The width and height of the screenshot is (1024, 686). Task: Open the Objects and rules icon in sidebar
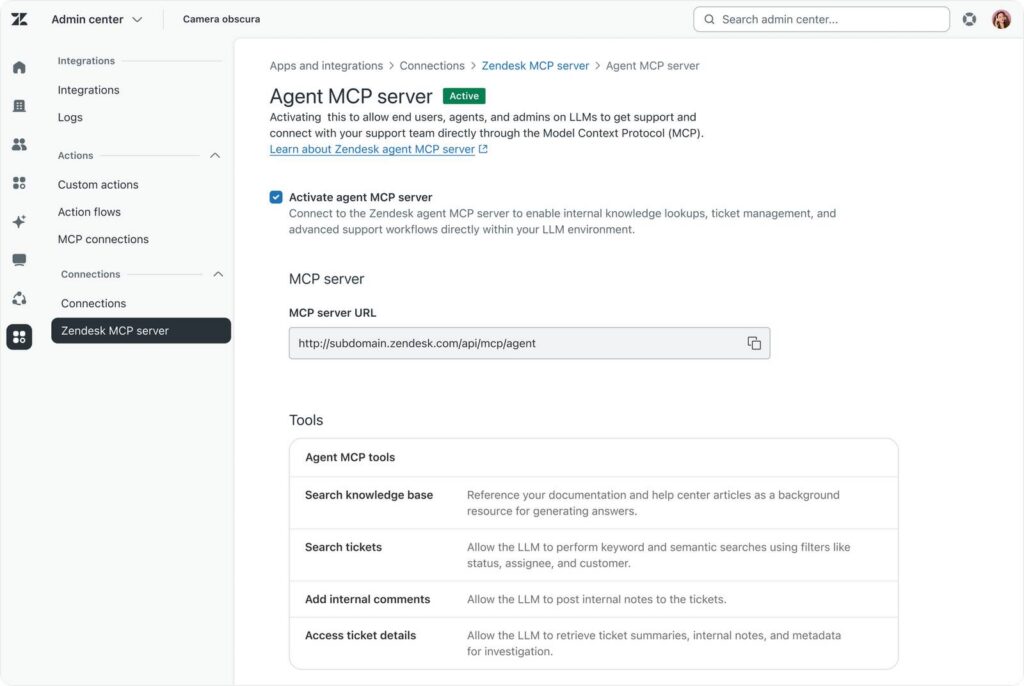click(x=19, y=299)
